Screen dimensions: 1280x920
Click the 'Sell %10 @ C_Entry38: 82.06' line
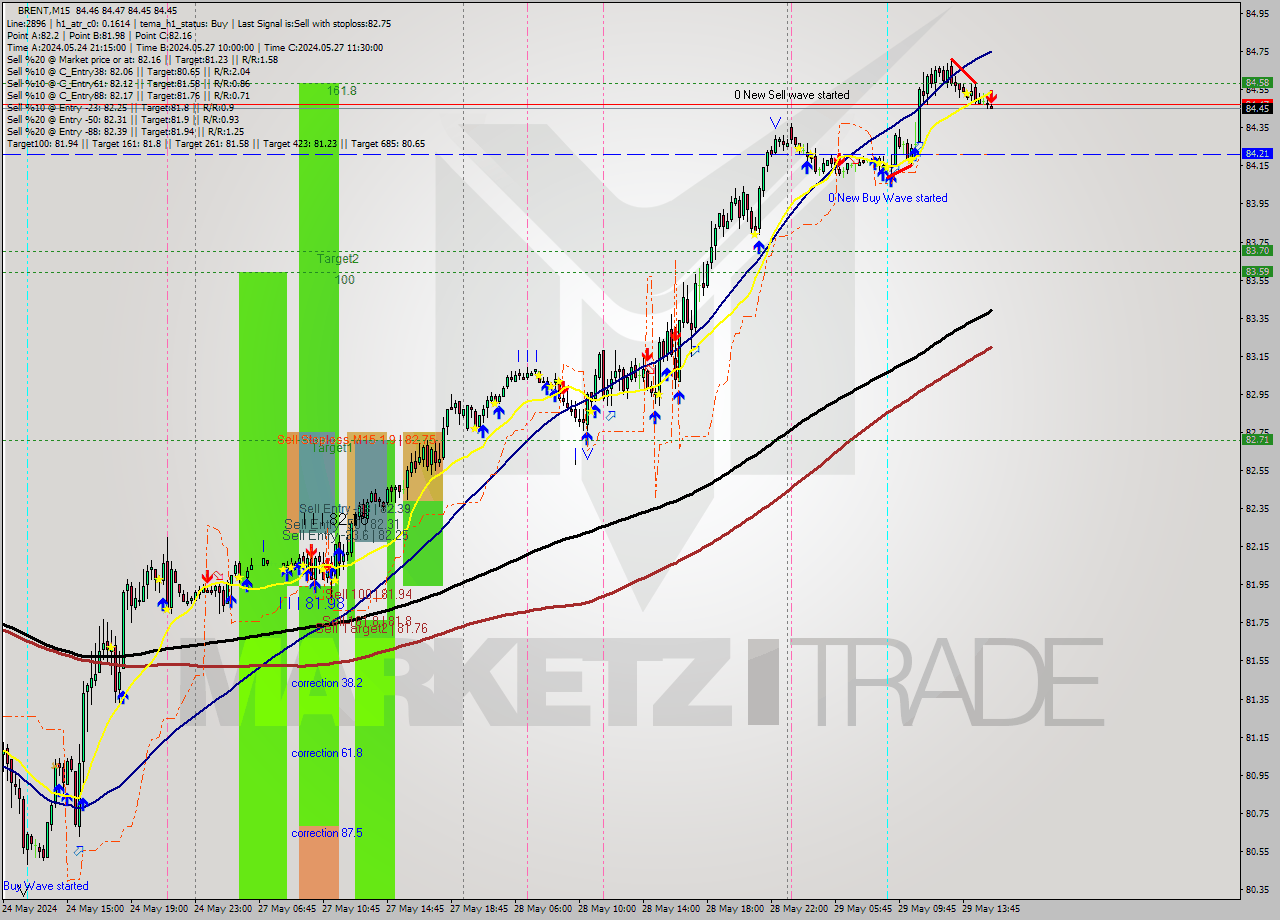pos(128,71)
